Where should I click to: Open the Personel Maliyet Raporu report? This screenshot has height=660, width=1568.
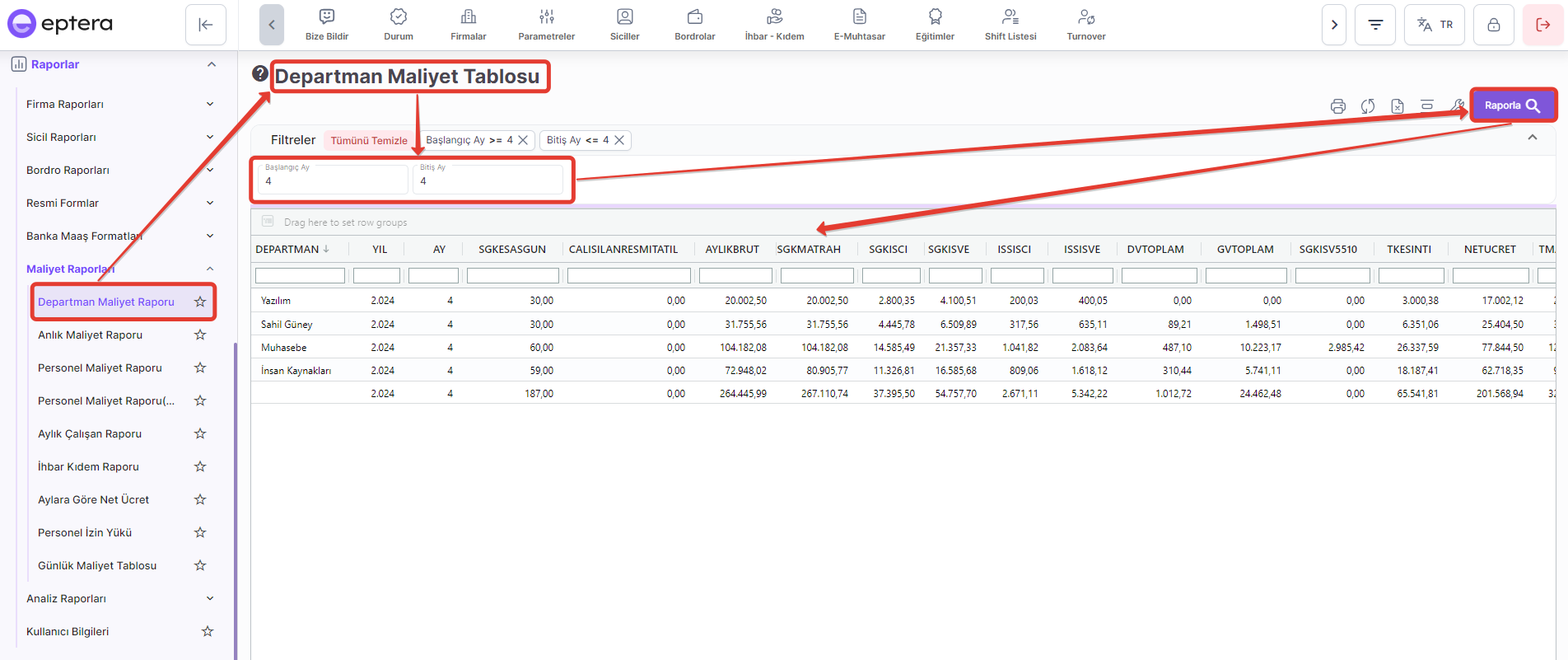100,367
